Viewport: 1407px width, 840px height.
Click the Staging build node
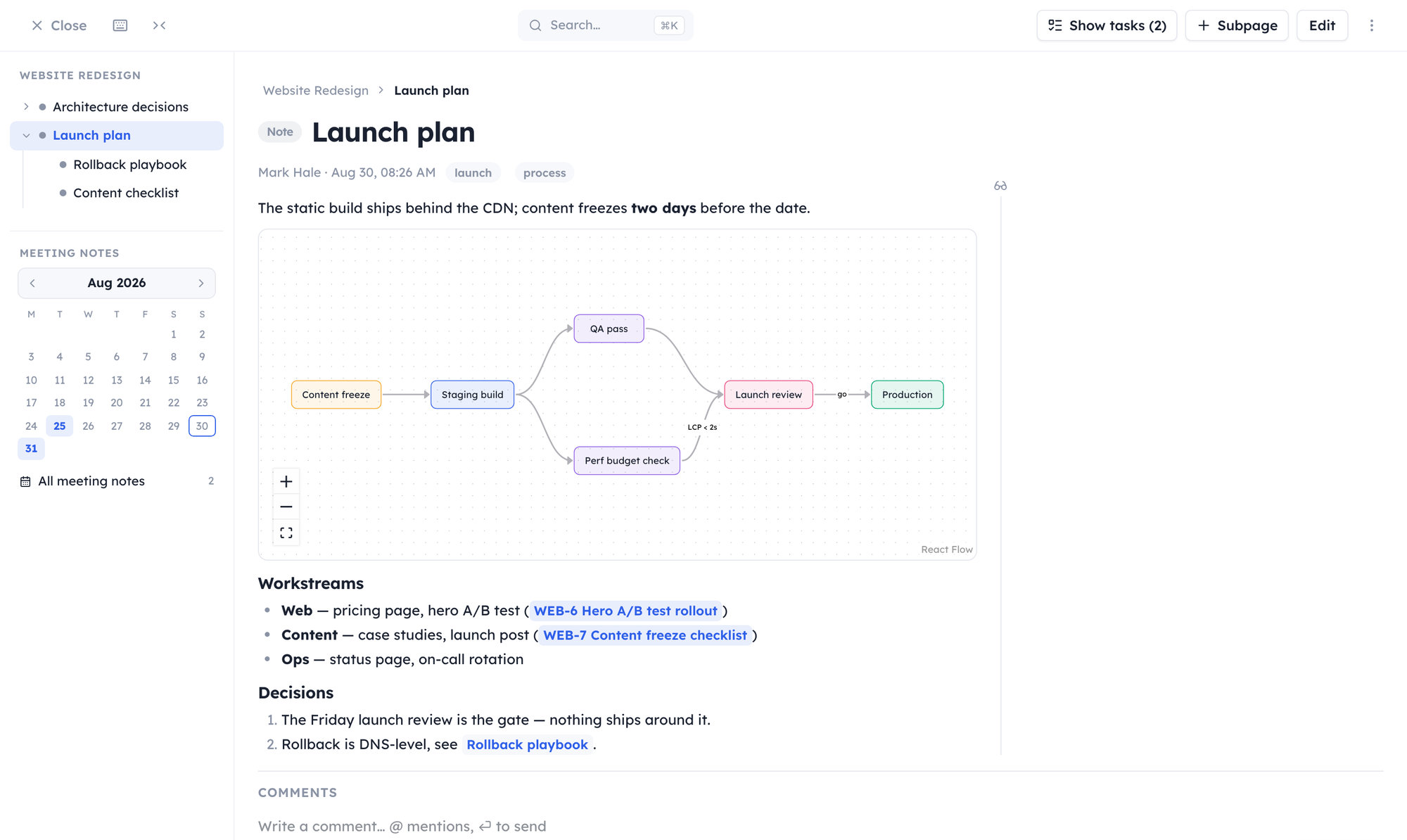click(473, 395)
